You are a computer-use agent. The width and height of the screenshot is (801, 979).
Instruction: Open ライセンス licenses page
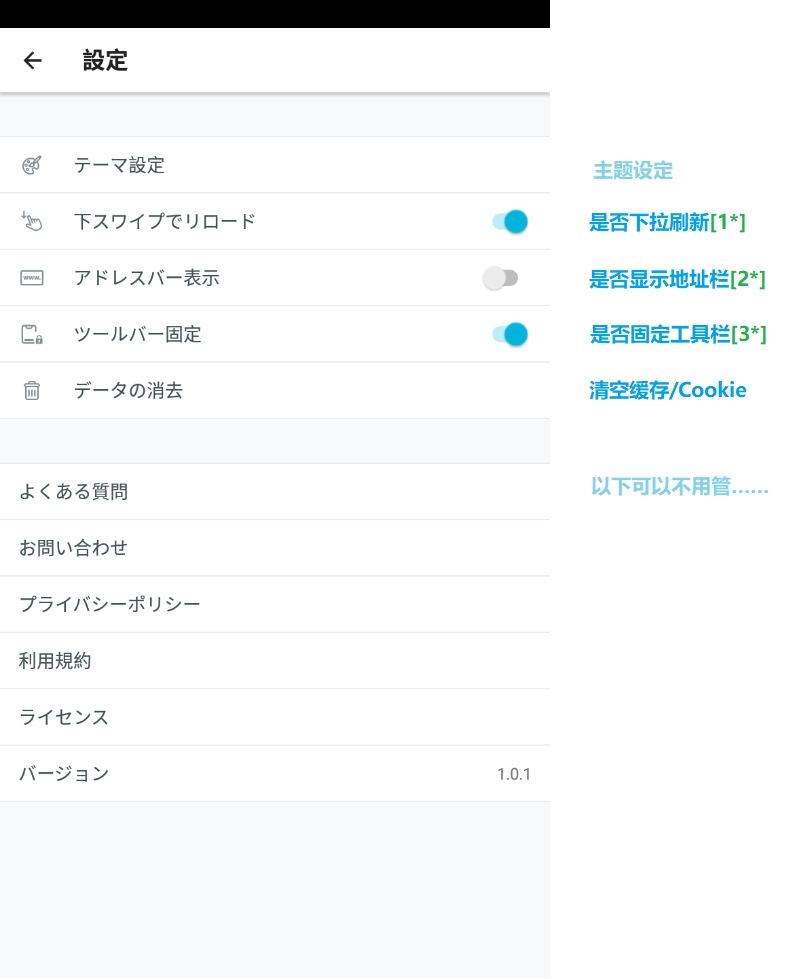point(64,717)
